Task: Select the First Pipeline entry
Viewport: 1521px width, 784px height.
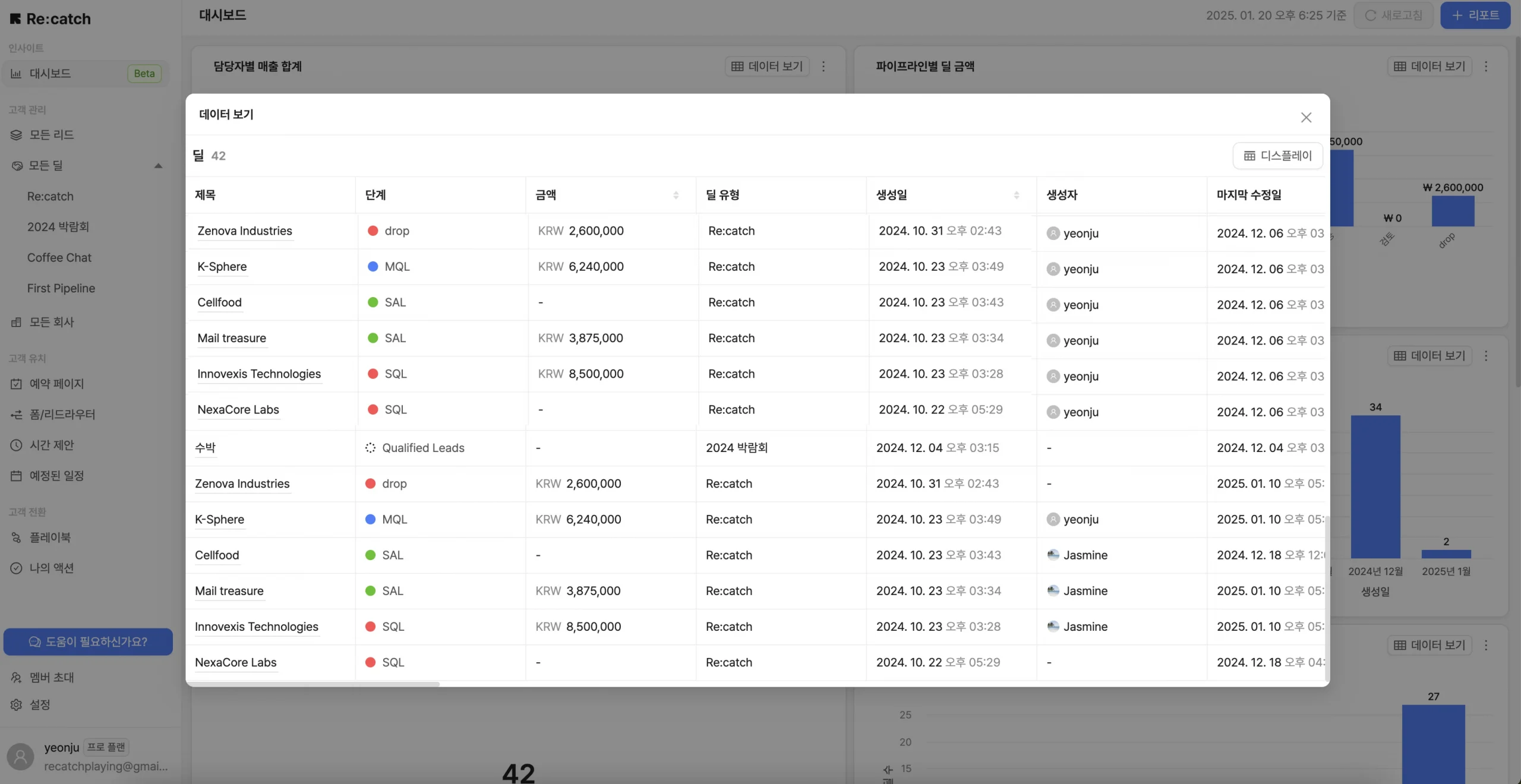Action: point(61,288)
